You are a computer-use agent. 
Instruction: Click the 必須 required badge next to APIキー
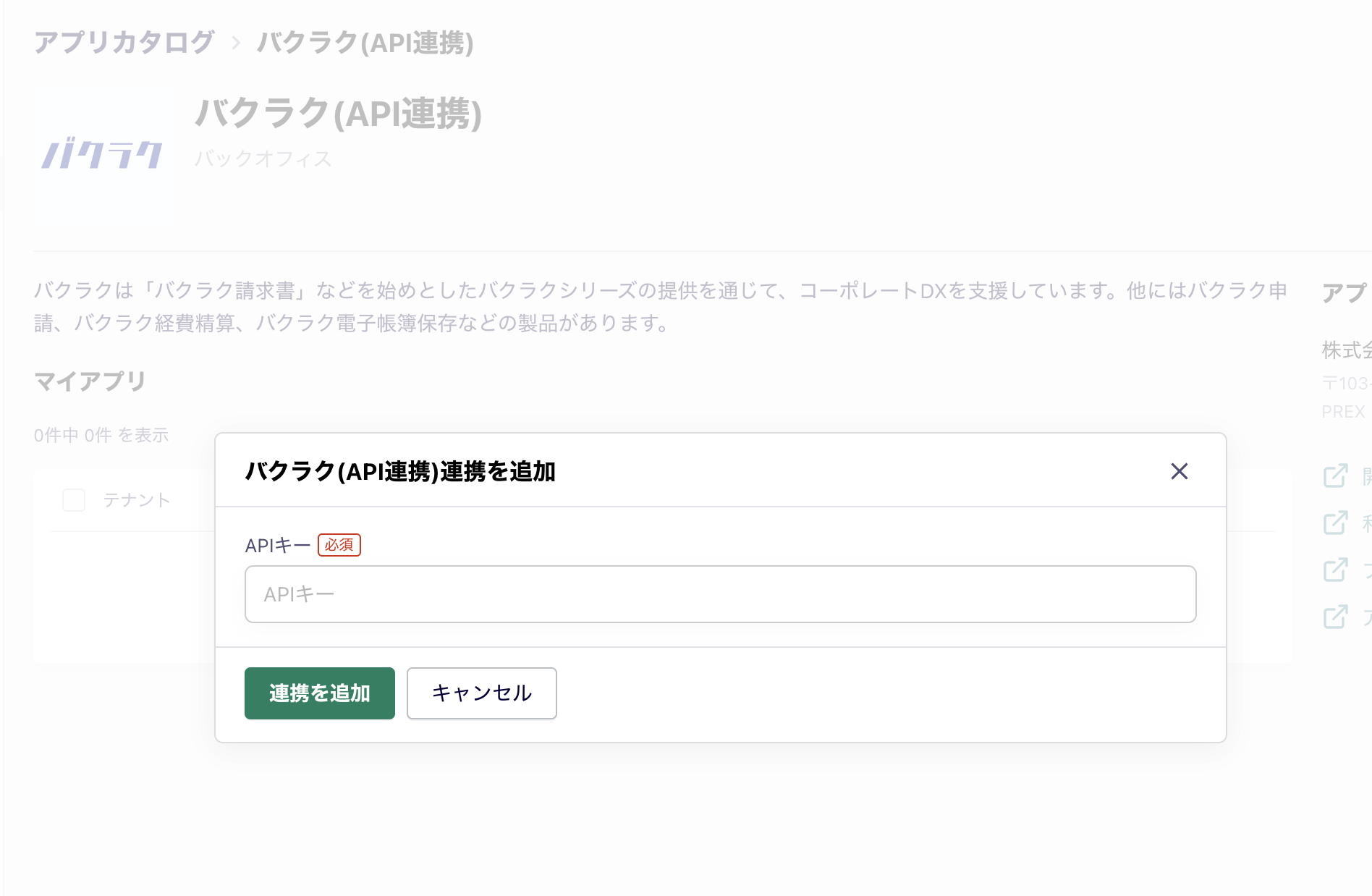[x=339, y=545]
